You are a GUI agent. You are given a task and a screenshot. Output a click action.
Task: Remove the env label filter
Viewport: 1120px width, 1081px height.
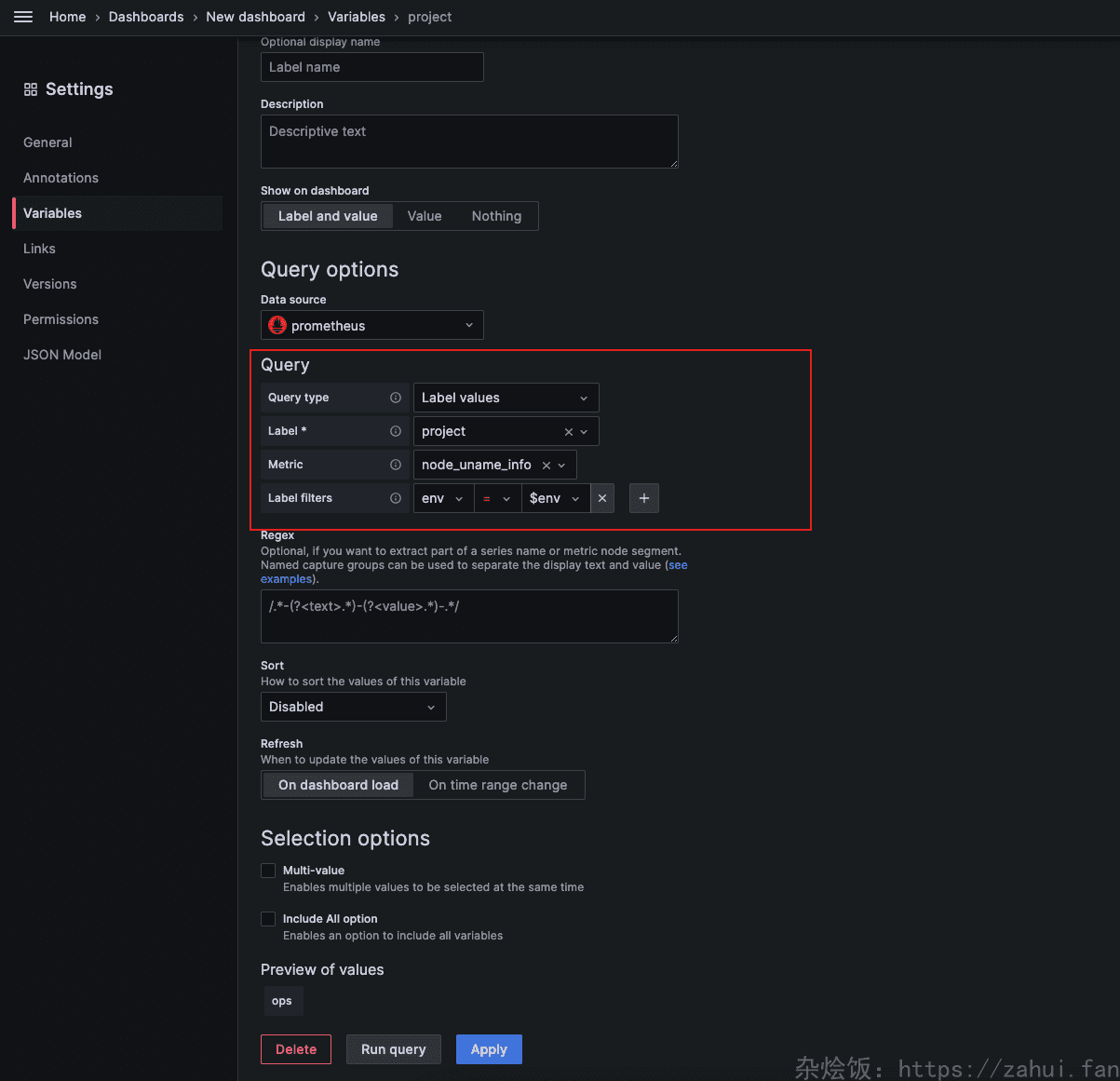click(602, 498)
